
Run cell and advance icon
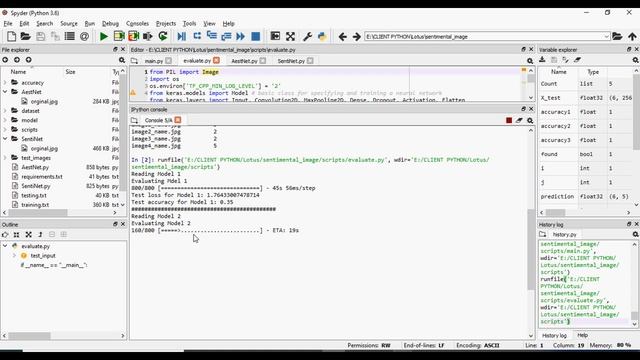(133, 36)
